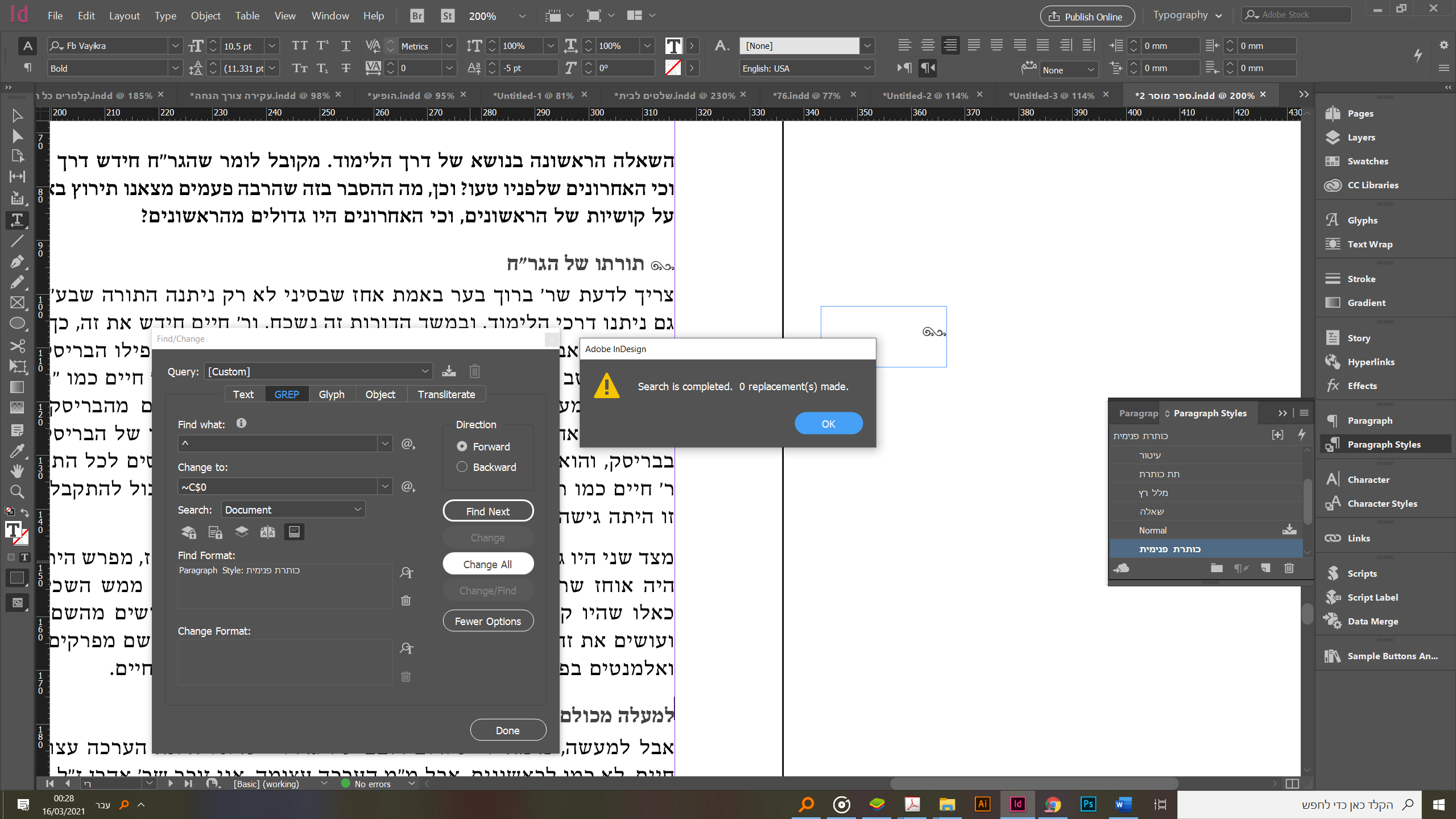1456x819 pixels.
Task: Select the Type tool in toolbox
Action: coord(17,220)
